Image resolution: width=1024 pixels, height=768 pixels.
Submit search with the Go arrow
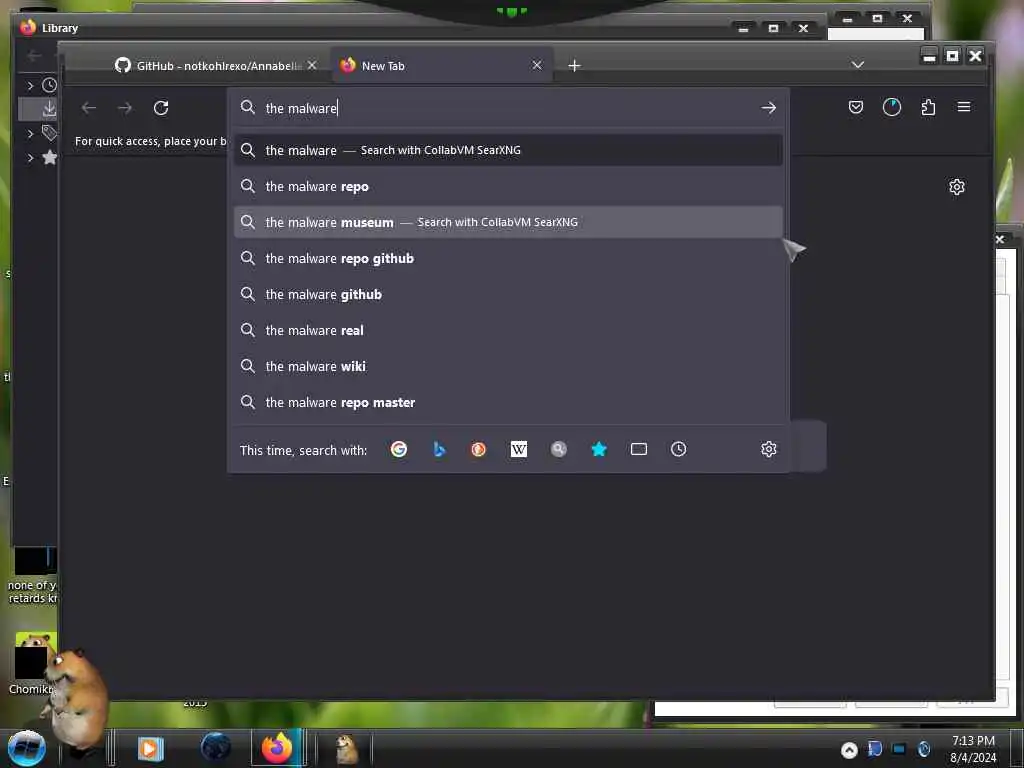pos(769,108)
